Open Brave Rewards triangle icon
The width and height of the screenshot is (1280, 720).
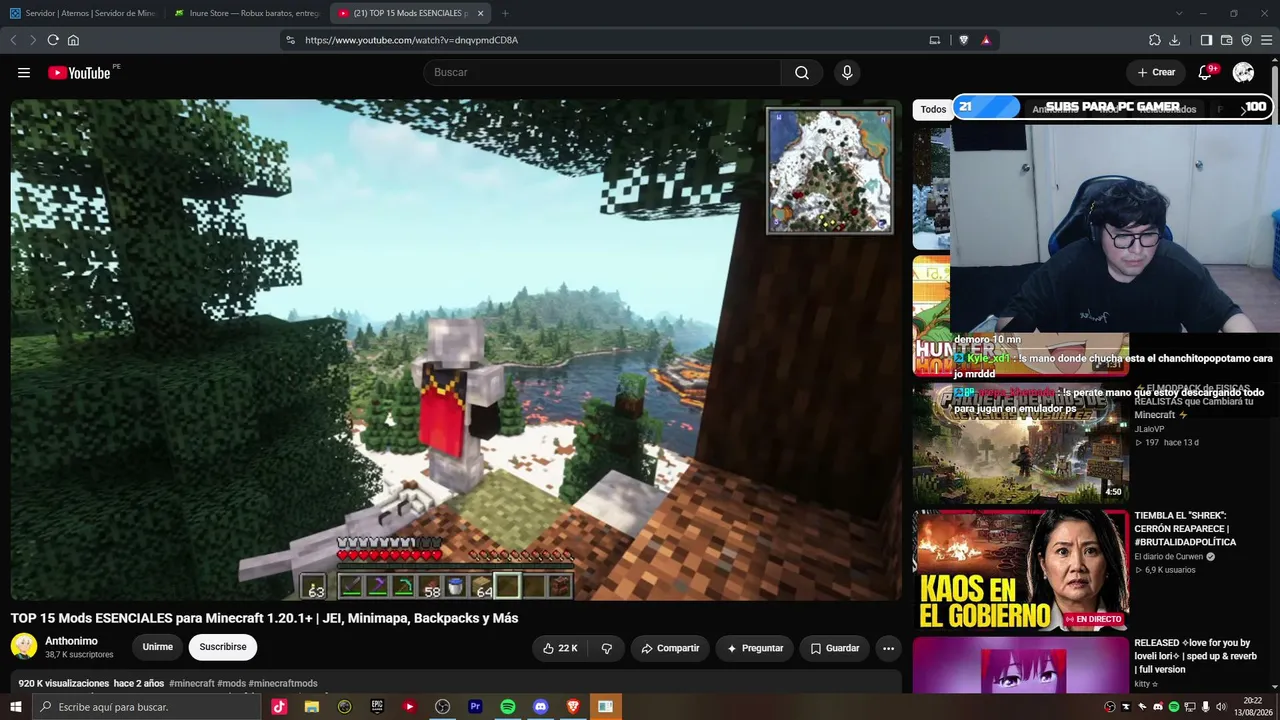(x=986, y=40)
